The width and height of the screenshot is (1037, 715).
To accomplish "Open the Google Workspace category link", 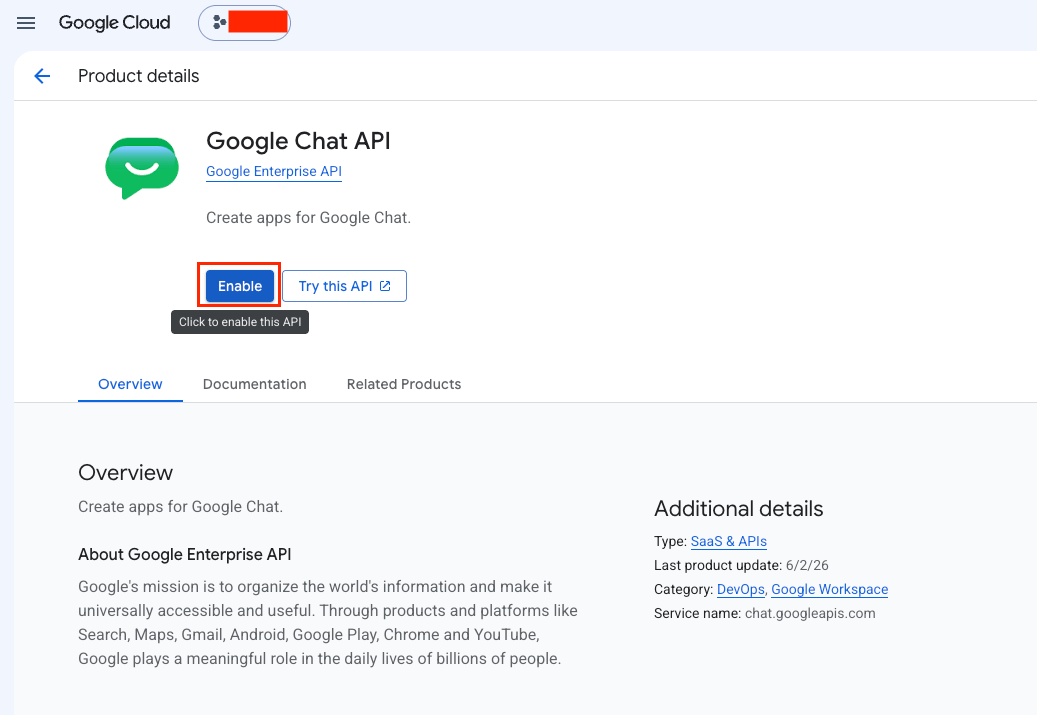I will tap(829, 589).
